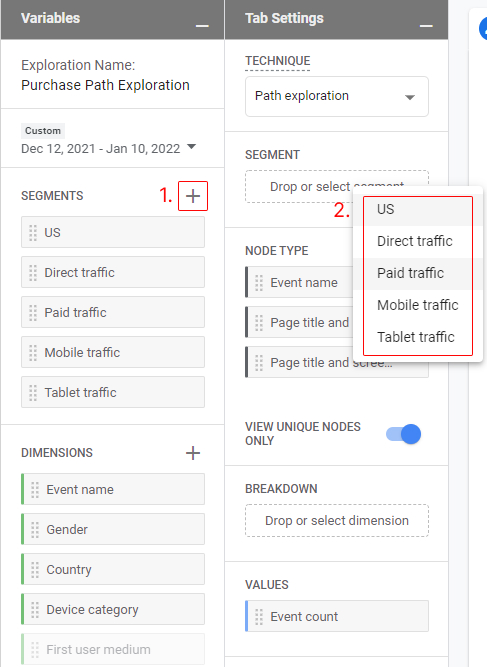Select Mobile traffic in segment popup list

pos(418,305)
